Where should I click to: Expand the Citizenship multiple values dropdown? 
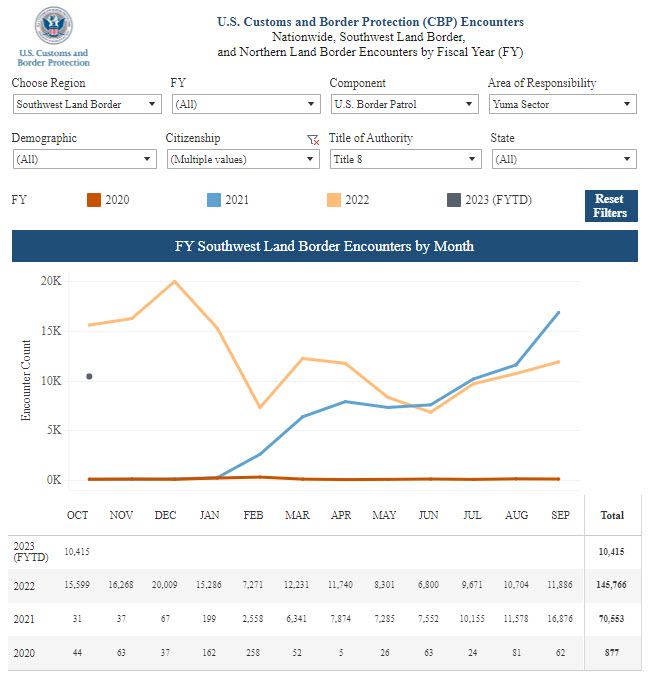242,159
